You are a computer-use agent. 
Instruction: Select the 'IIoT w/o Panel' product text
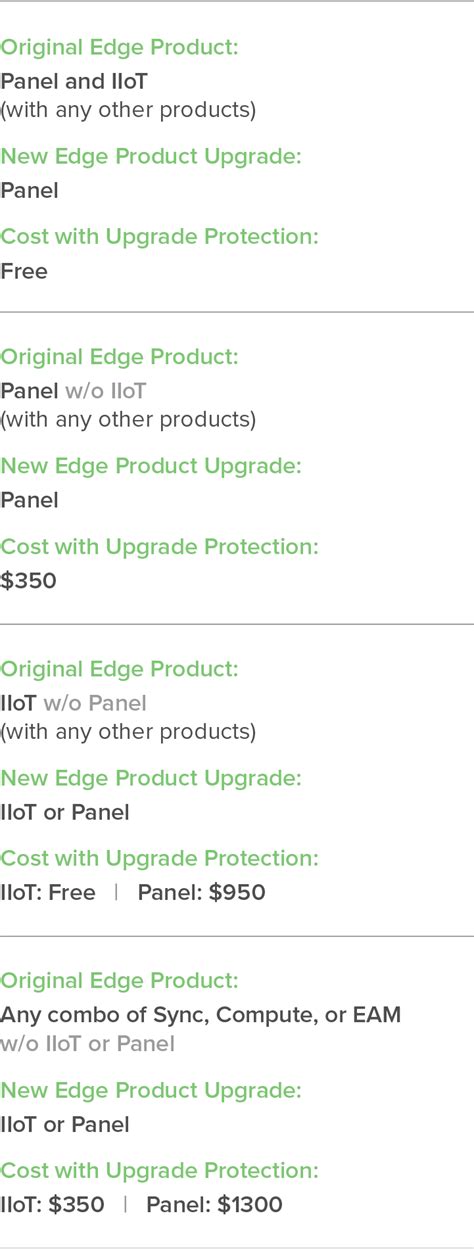pyautogui.click(x=73, y=703)
